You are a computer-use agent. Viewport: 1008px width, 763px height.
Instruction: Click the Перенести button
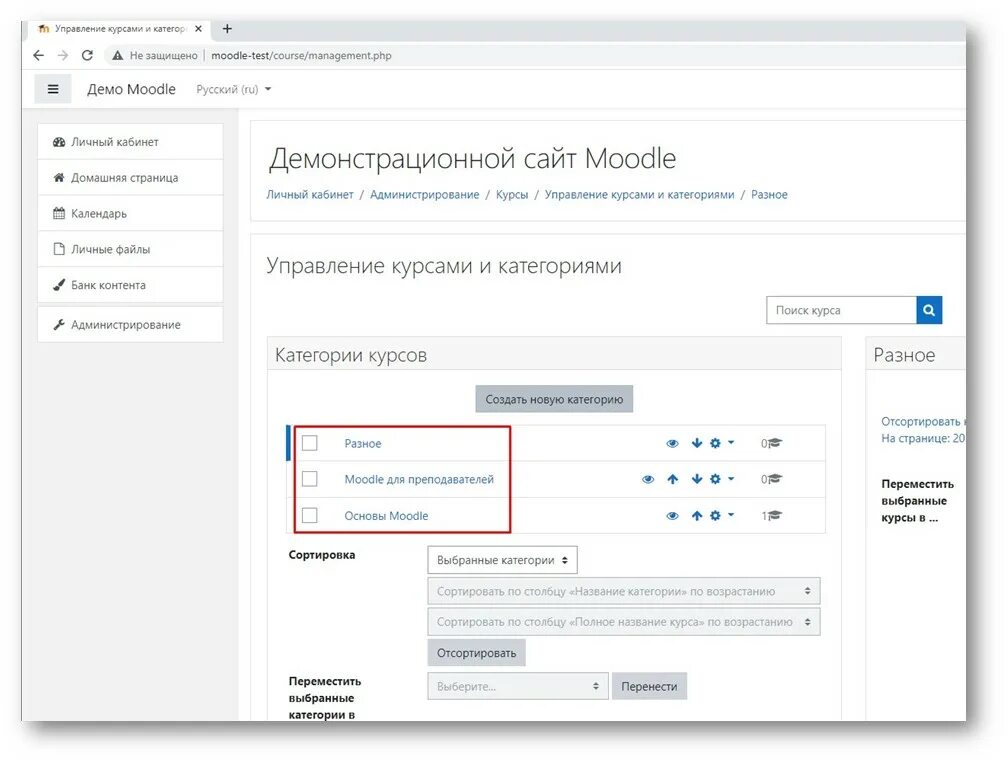[649, 686]
